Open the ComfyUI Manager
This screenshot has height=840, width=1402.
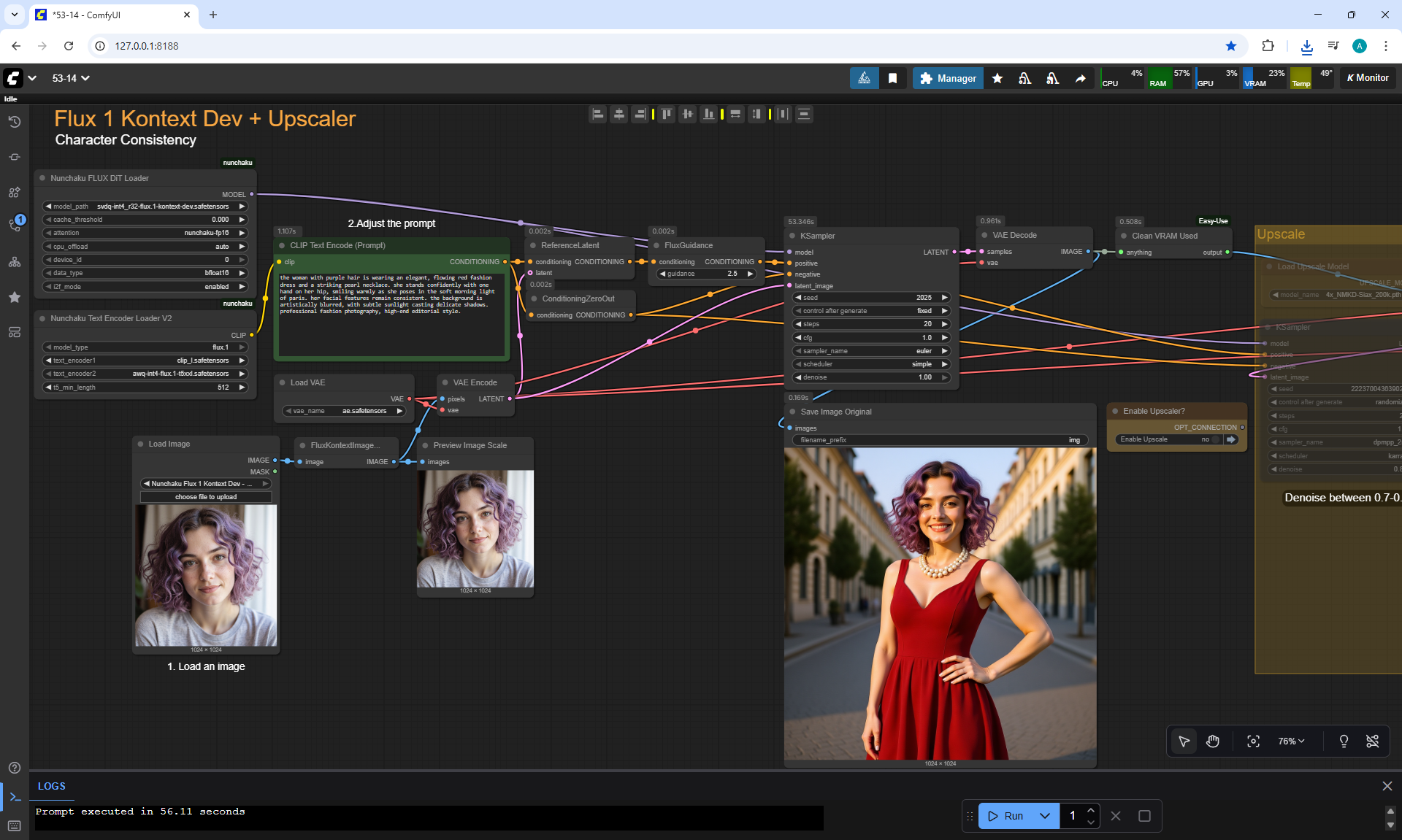pyautogui.click(x=948, y=78)
